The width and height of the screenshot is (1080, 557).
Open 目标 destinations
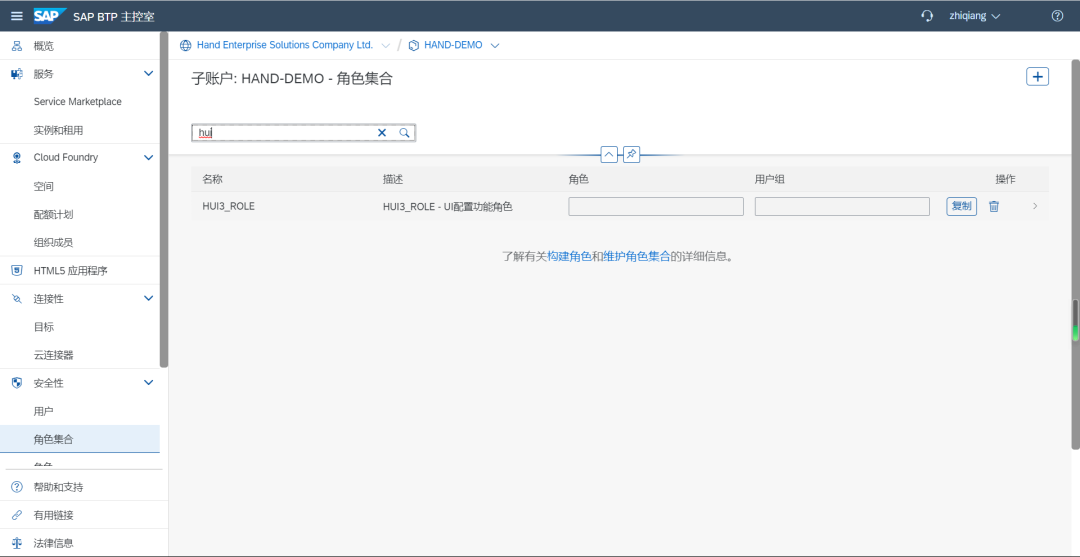point(43,327)
